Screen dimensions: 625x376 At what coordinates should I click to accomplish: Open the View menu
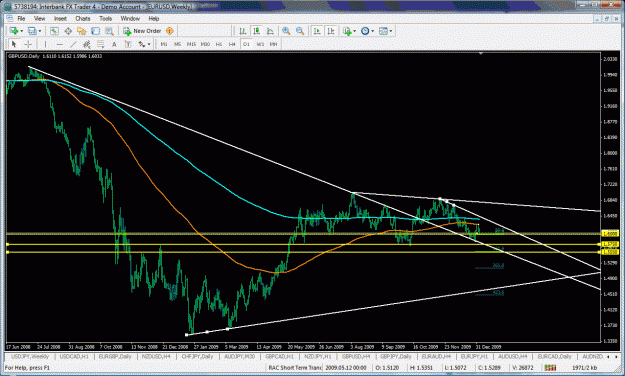coord(39,19)
